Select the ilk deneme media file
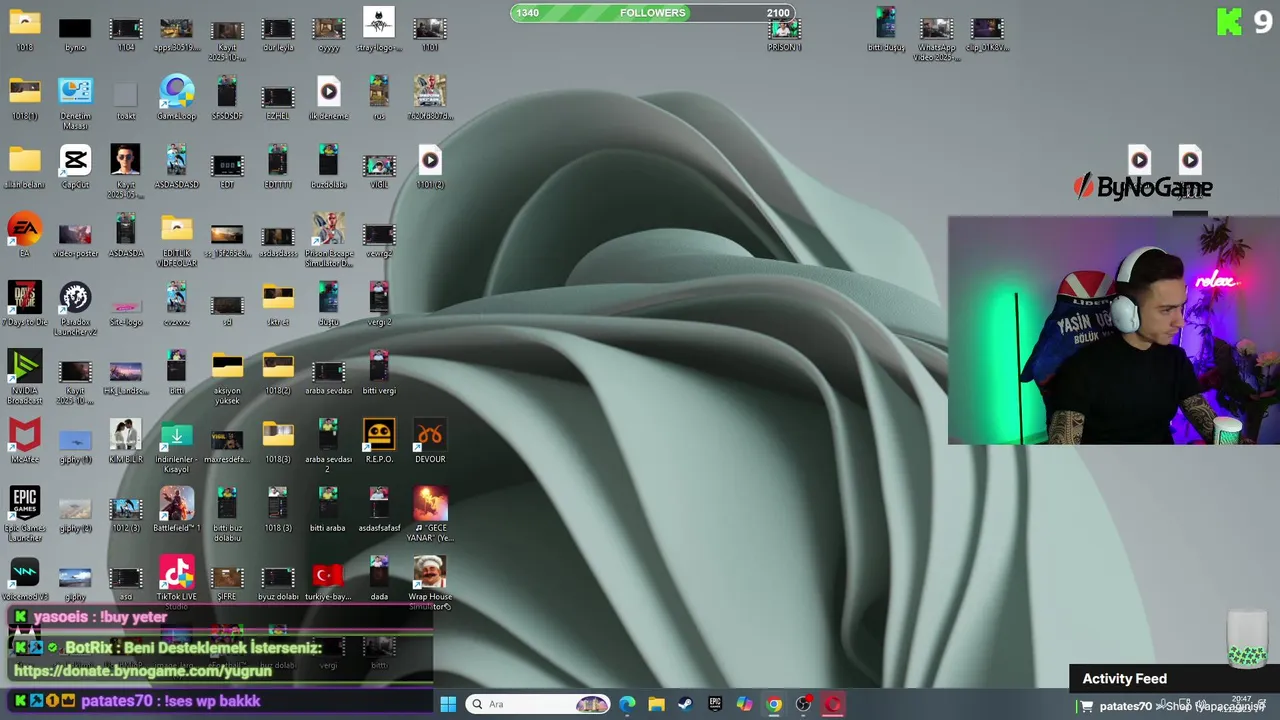 tap(328, 98)
